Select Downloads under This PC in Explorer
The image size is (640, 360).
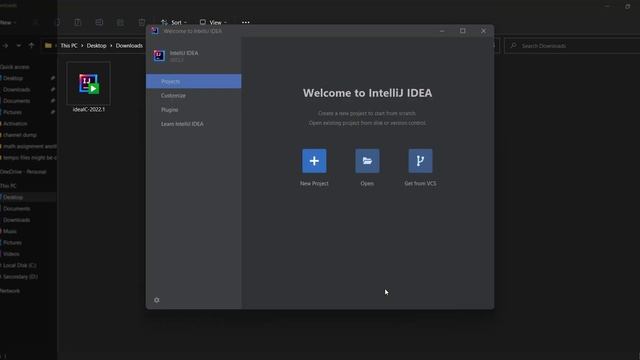[16, 220]
